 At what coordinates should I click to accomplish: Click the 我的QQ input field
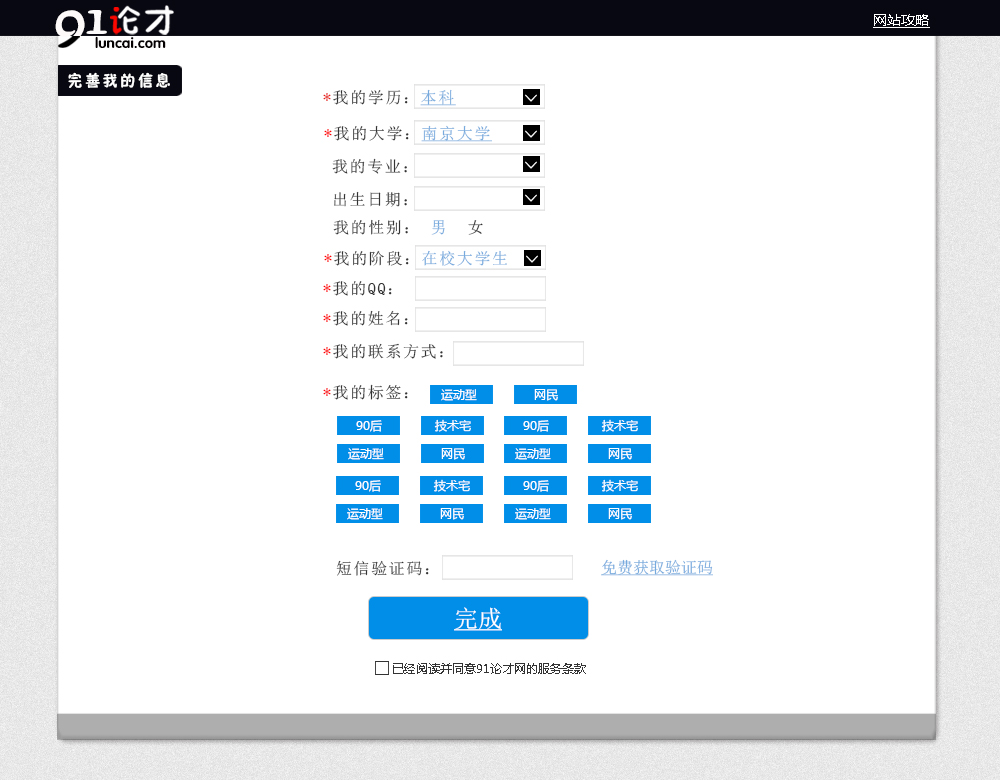[480, 289]
